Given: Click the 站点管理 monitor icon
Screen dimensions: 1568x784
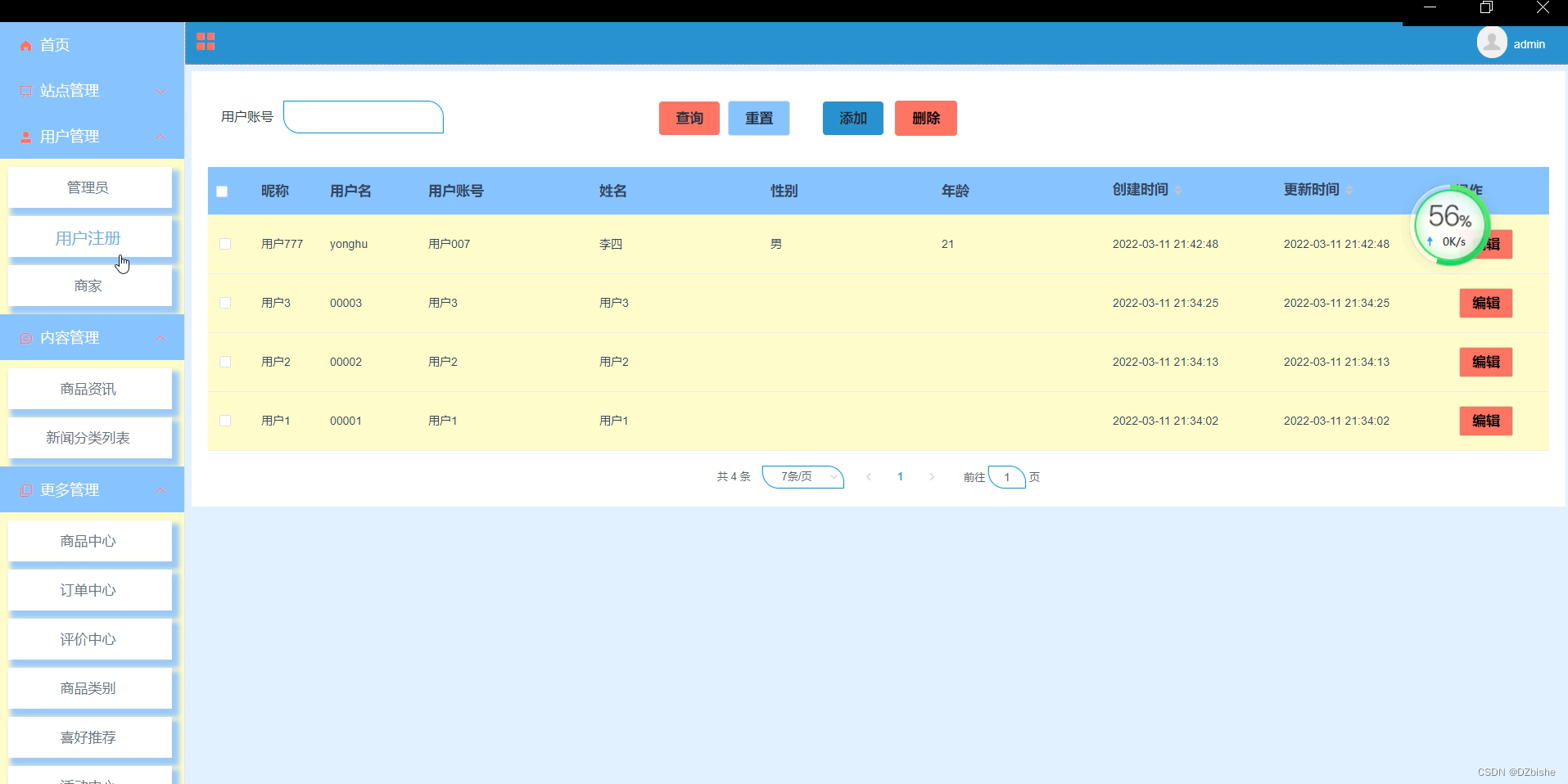Looking at the screenshot, I should tap(26, 92).
